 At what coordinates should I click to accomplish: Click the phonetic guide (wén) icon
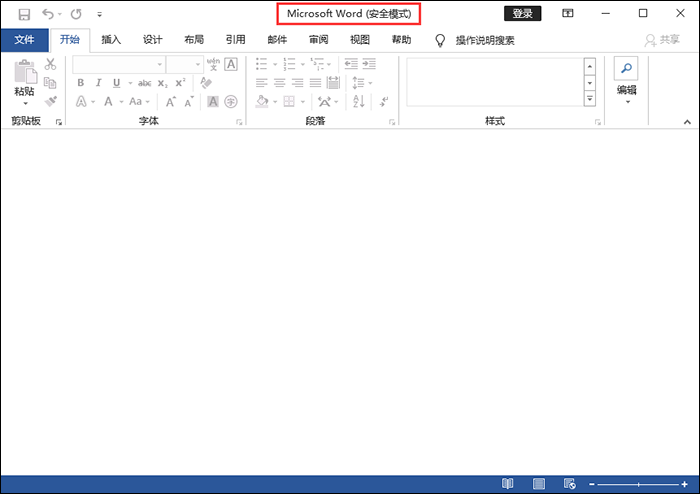tap(213, 64)
